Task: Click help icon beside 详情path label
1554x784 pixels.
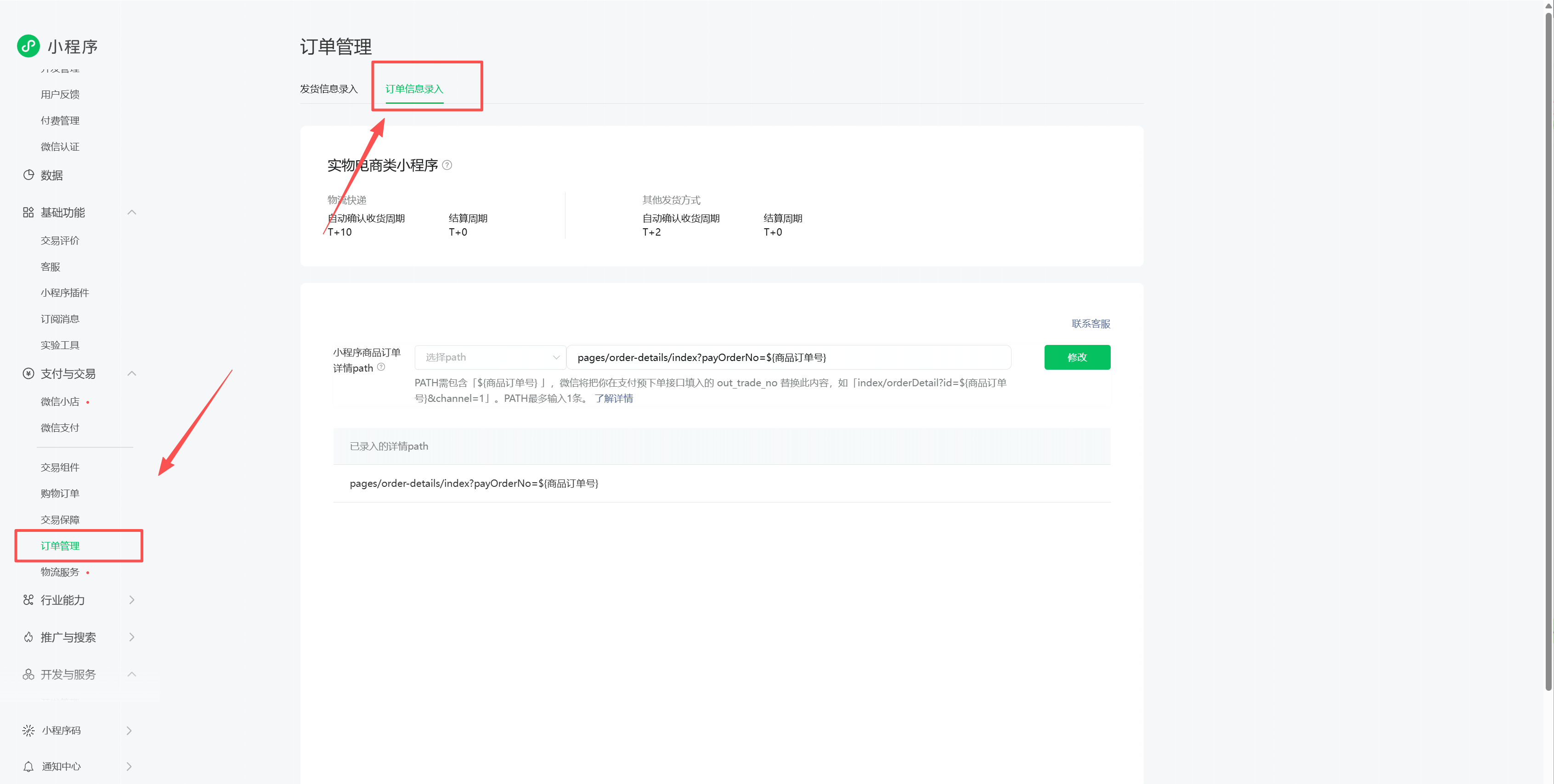Action: click(381, 367)
